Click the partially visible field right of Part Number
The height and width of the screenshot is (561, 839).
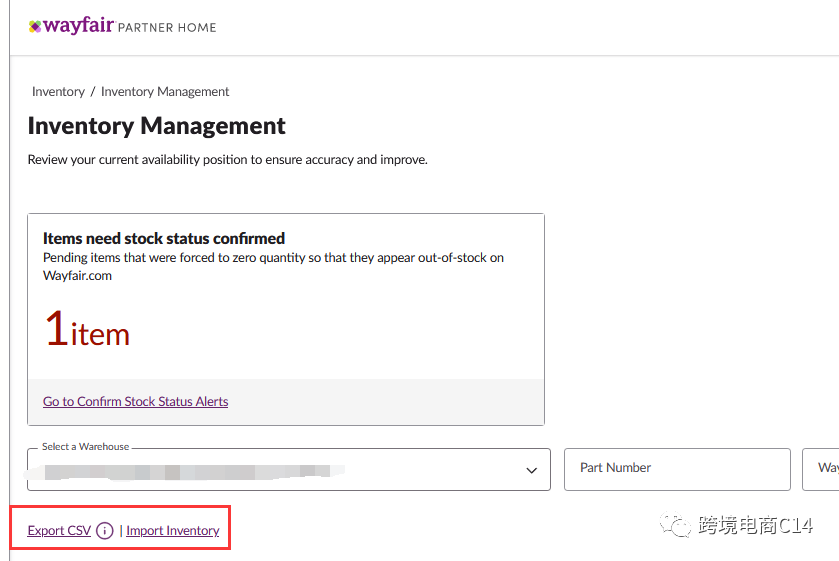[x=821, y=469]
